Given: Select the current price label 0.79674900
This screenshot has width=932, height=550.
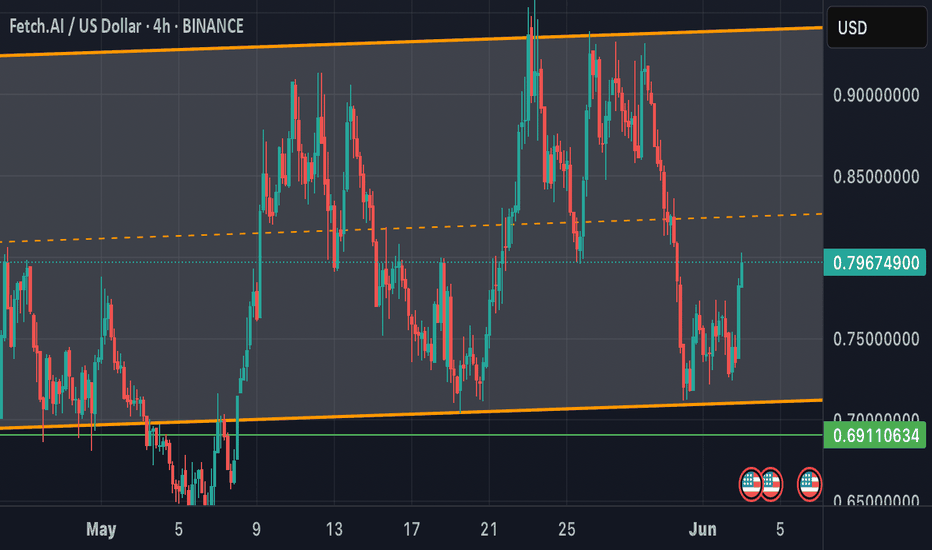Looking at the screenshot, I should click(874, 262).
